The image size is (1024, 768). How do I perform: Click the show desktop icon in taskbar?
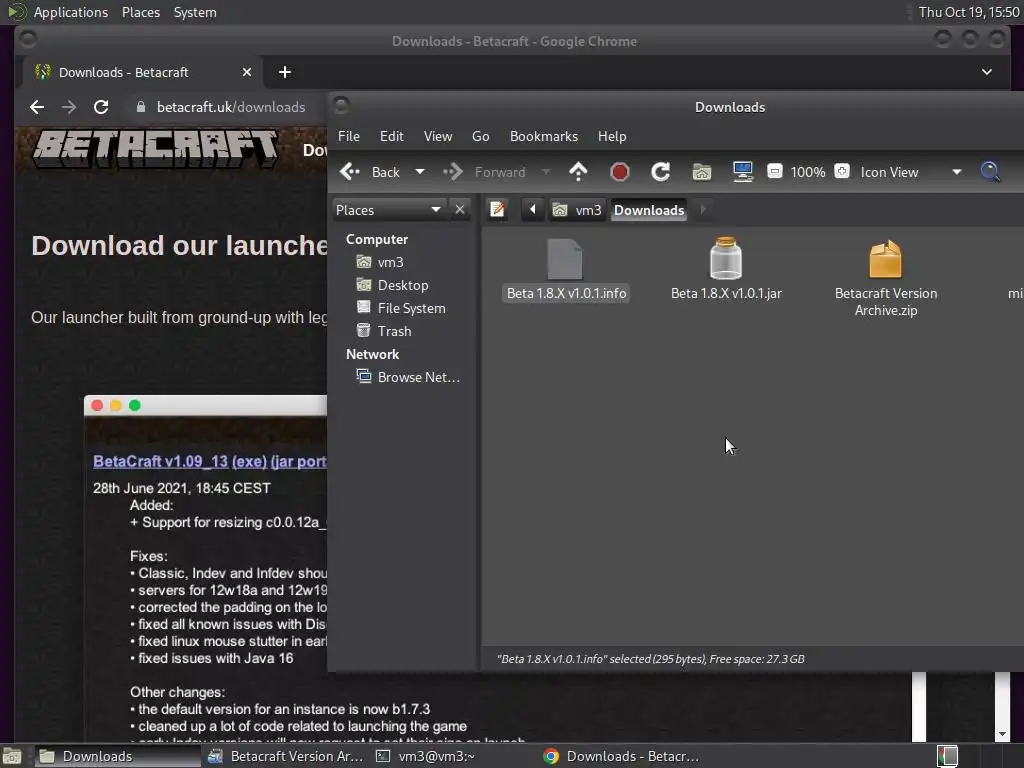point(12,756)
